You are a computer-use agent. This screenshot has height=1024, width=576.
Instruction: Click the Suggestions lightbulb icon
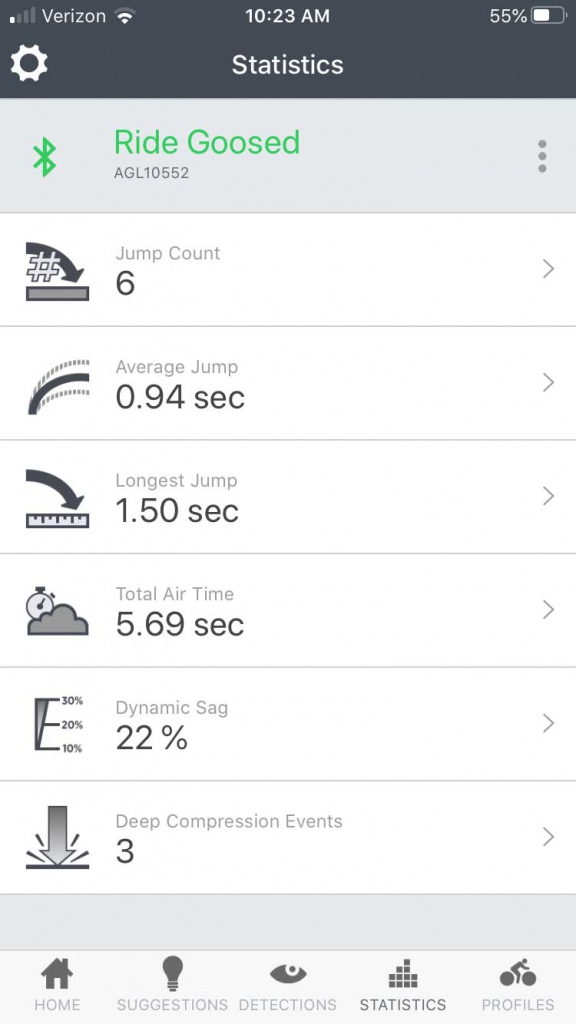point(172,972)
